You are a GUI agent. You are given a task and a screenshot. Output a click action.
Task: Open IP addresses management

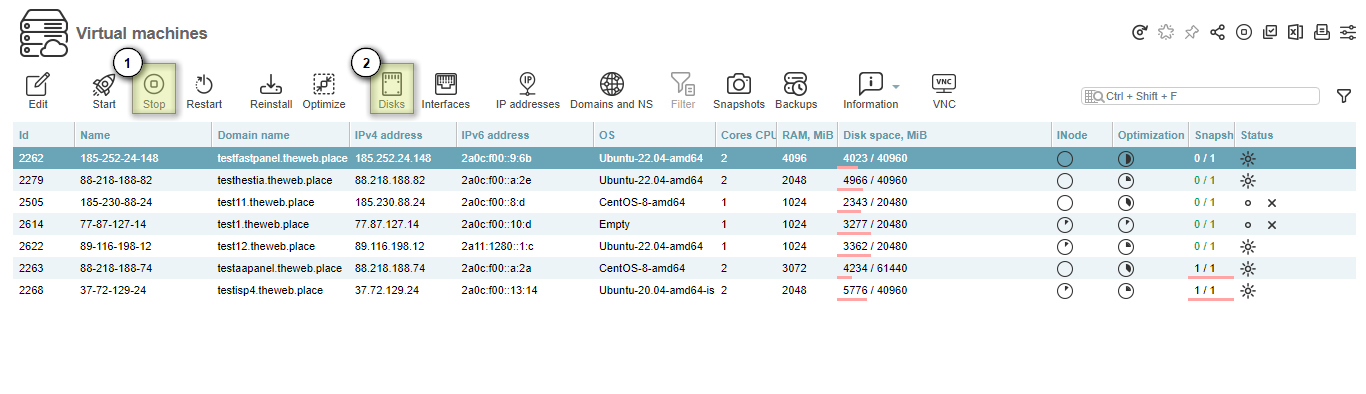[x=528, y=91]
